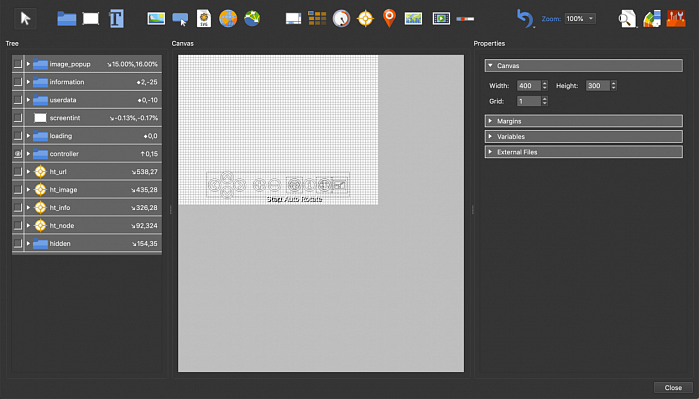The height and width of the screenshot is (399, 699).
Task: Add a timer clock element
Action: 341,19
